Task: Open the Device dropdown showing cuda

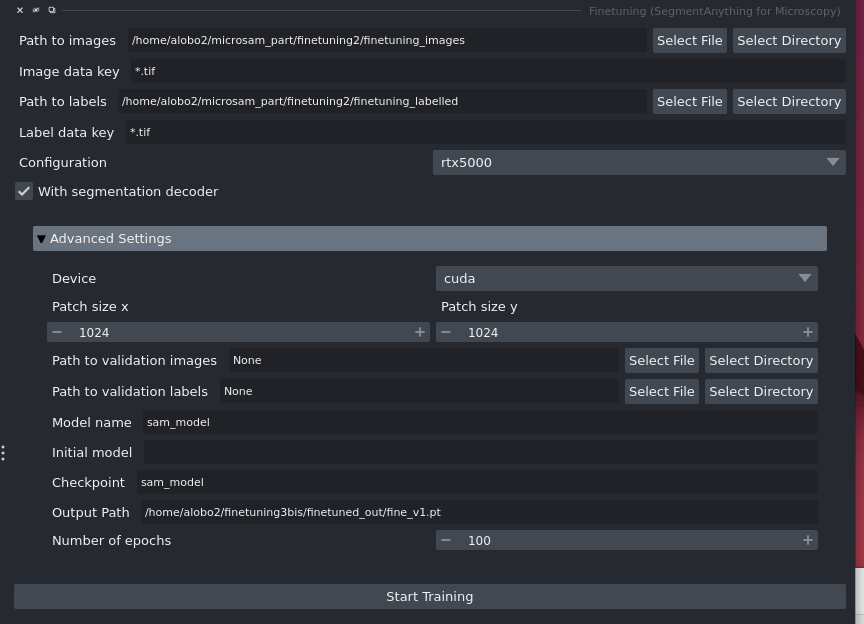Action: [627, 278]
